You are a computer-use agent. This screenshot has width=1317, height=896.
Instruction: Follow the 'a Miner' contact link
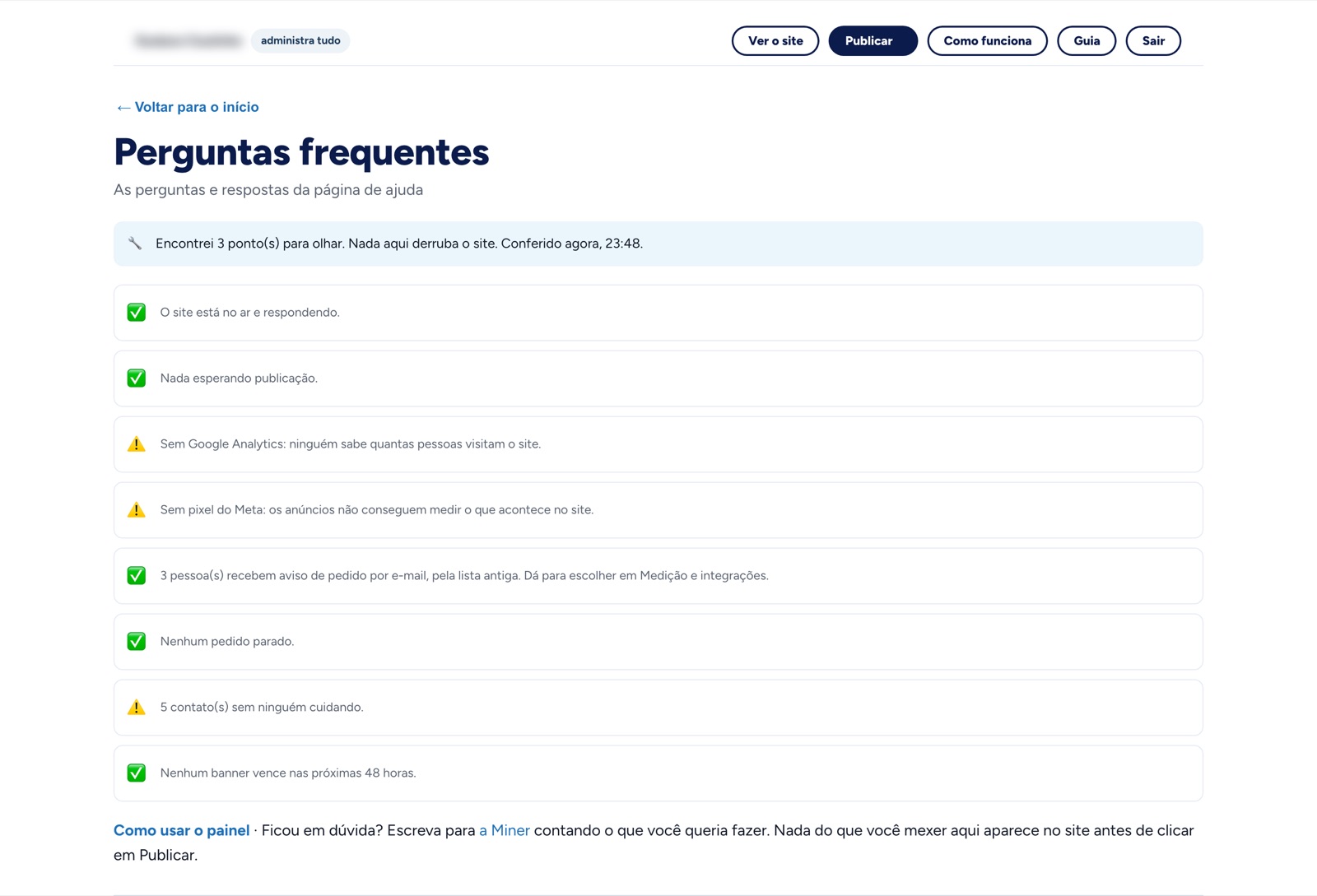(x=505, y=831)
